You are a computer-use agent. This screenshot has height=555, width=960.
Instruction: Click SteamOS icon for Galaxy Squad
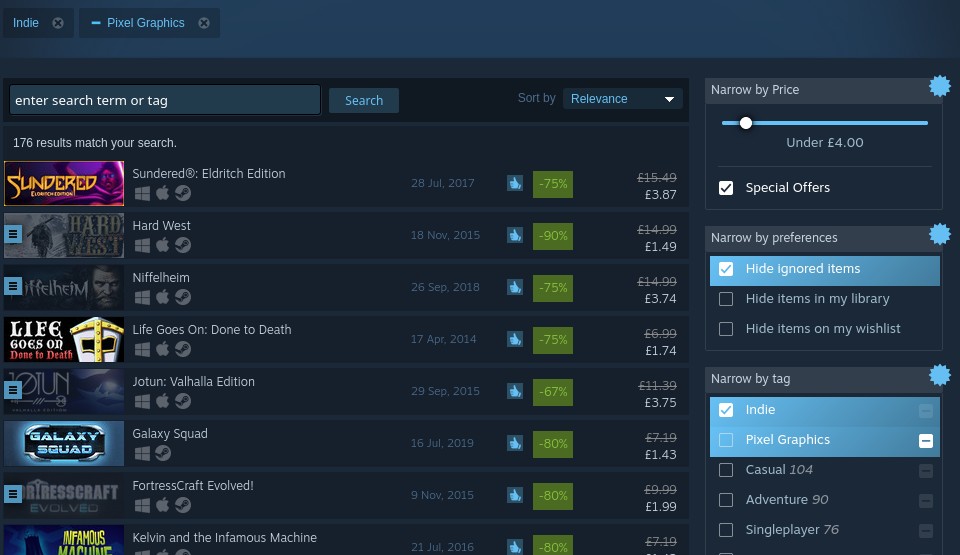coord(162,453)
